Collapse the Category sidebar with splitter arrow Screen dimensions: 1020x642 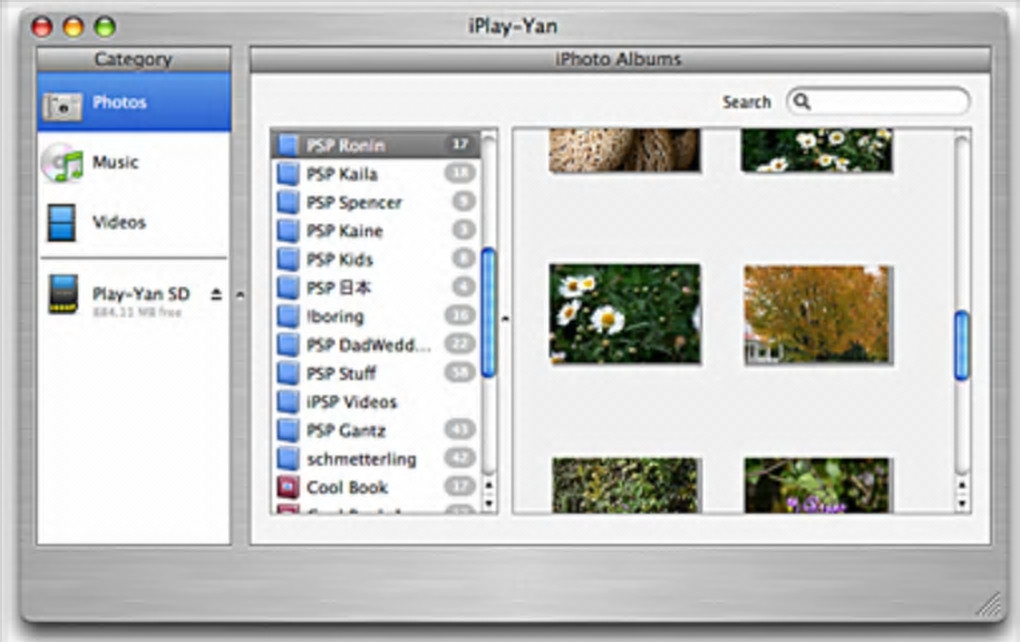(239, 295)
